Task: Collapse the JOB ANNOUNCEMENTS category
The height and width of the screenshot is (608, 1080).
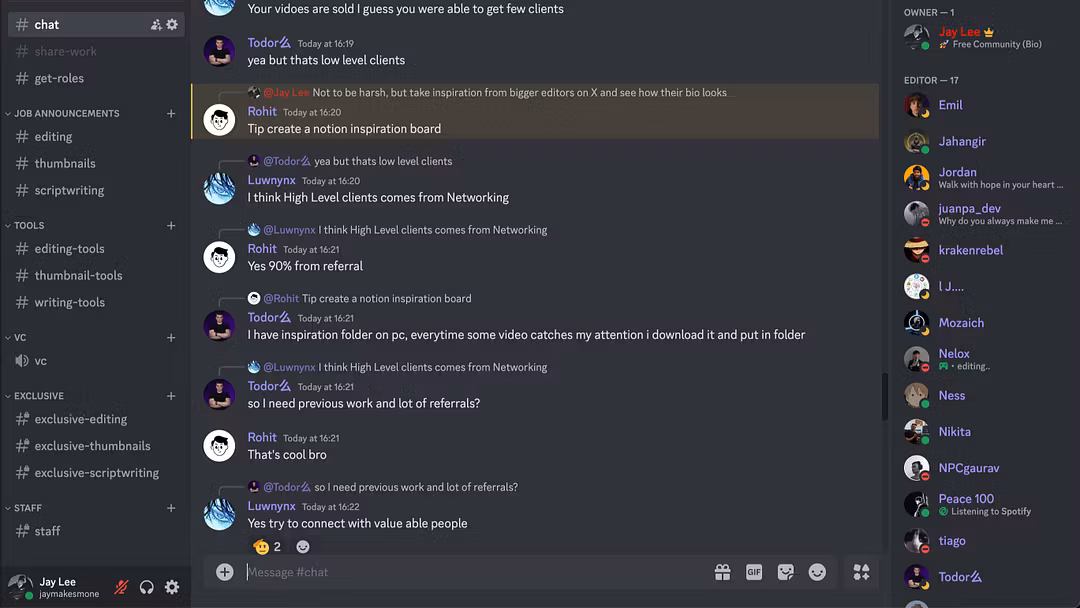Action: 66,113
